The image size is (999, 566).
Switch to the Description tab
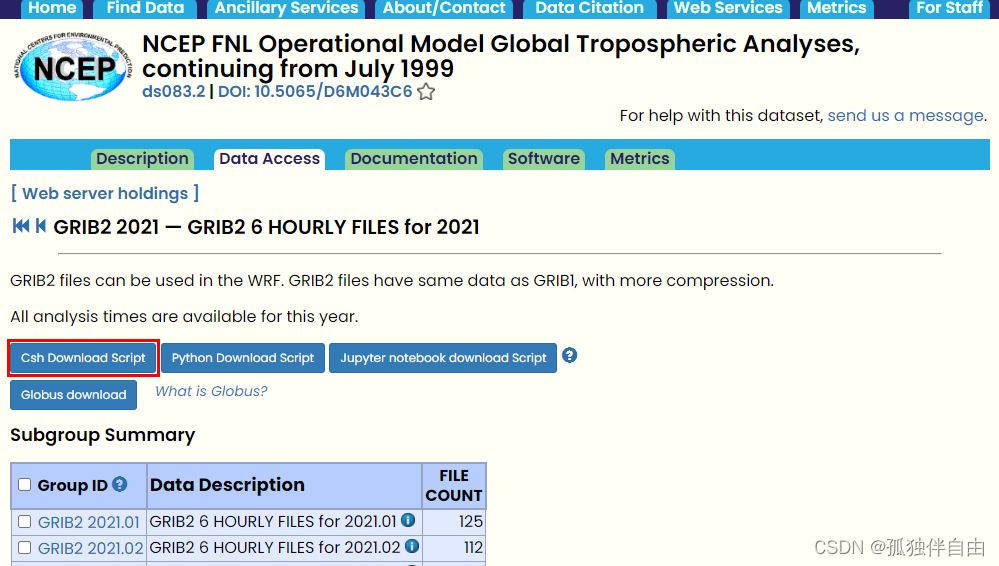(142, 159)
